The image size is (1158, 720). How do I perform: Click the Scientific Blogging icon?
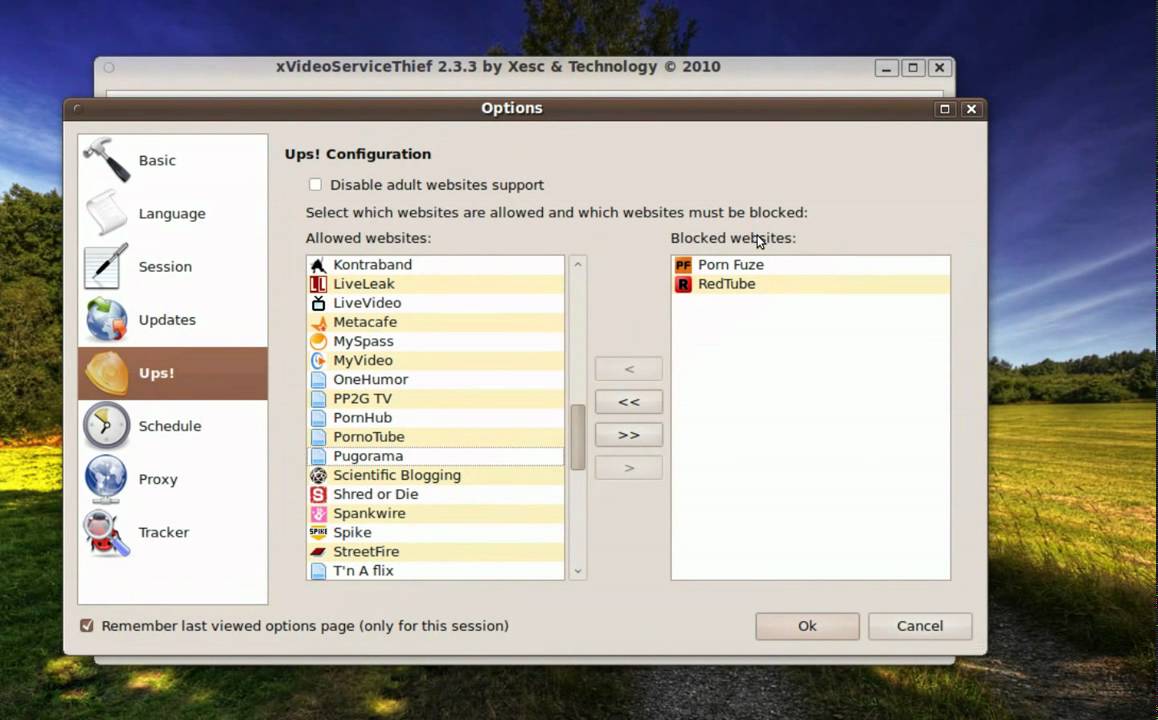coord(318,476)
